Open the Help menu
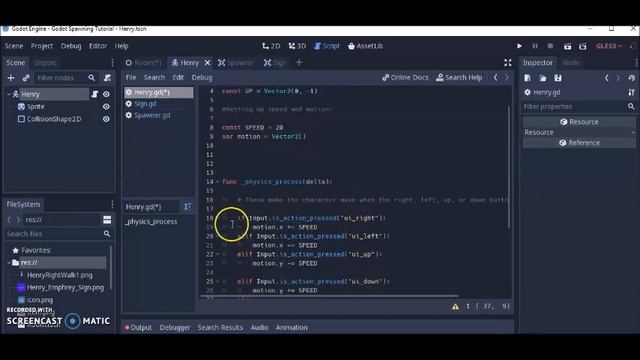The height and width of the screenshot is (360, 640). [121, 46]
